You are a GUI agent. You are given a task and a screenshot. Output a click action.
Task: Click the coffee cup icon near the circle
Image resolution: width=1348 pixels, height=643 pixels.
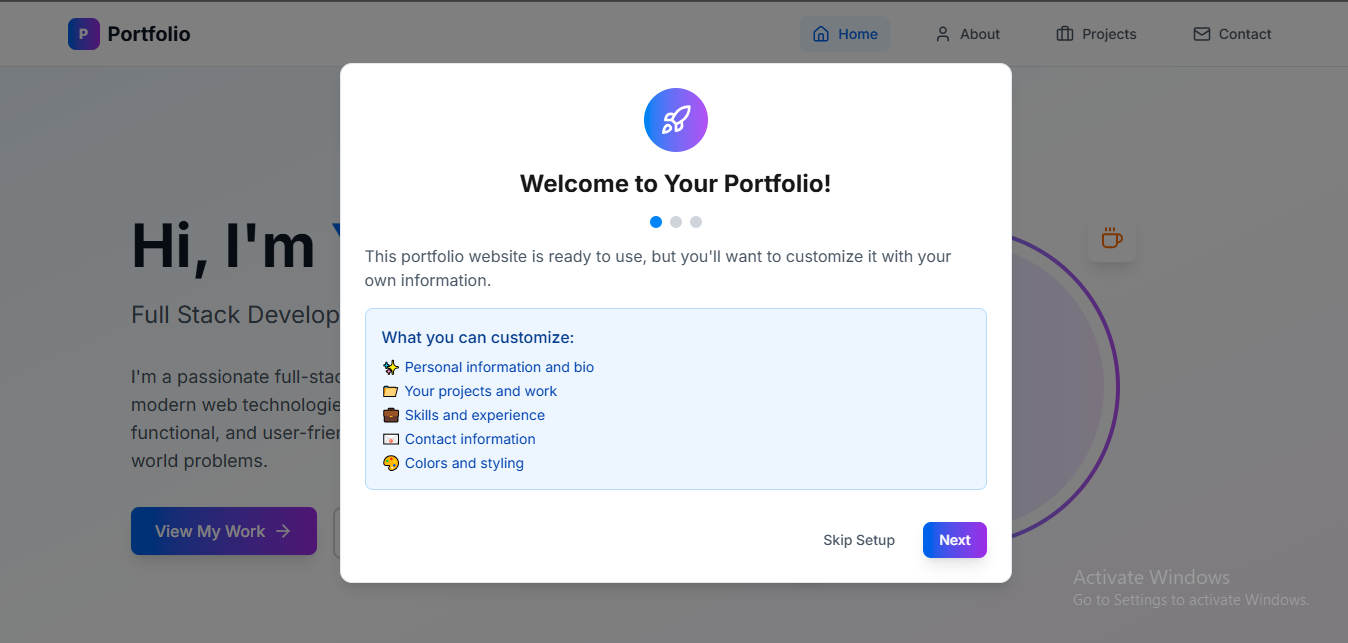coord(1112,239)
